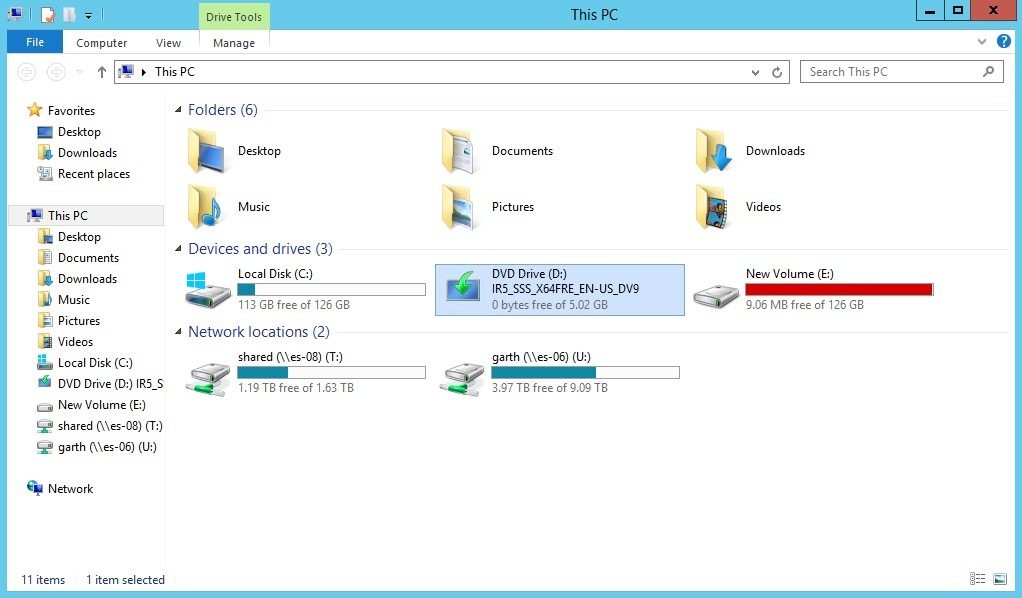
Task: Open the system menu icon in title bar
Action: click(x=15, y=14)
